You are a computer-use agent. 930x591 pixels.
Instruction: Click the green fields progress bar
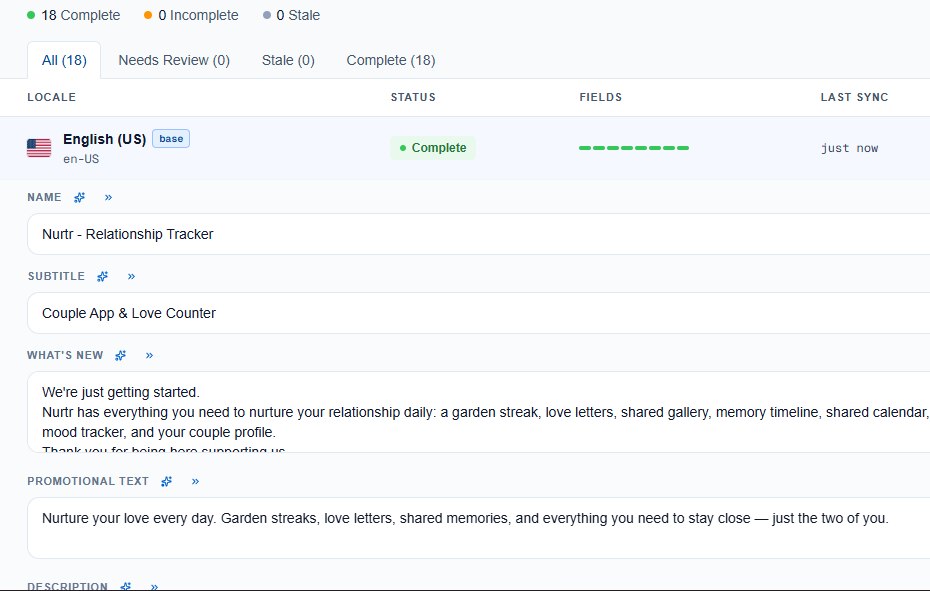[x=634, y=148]
